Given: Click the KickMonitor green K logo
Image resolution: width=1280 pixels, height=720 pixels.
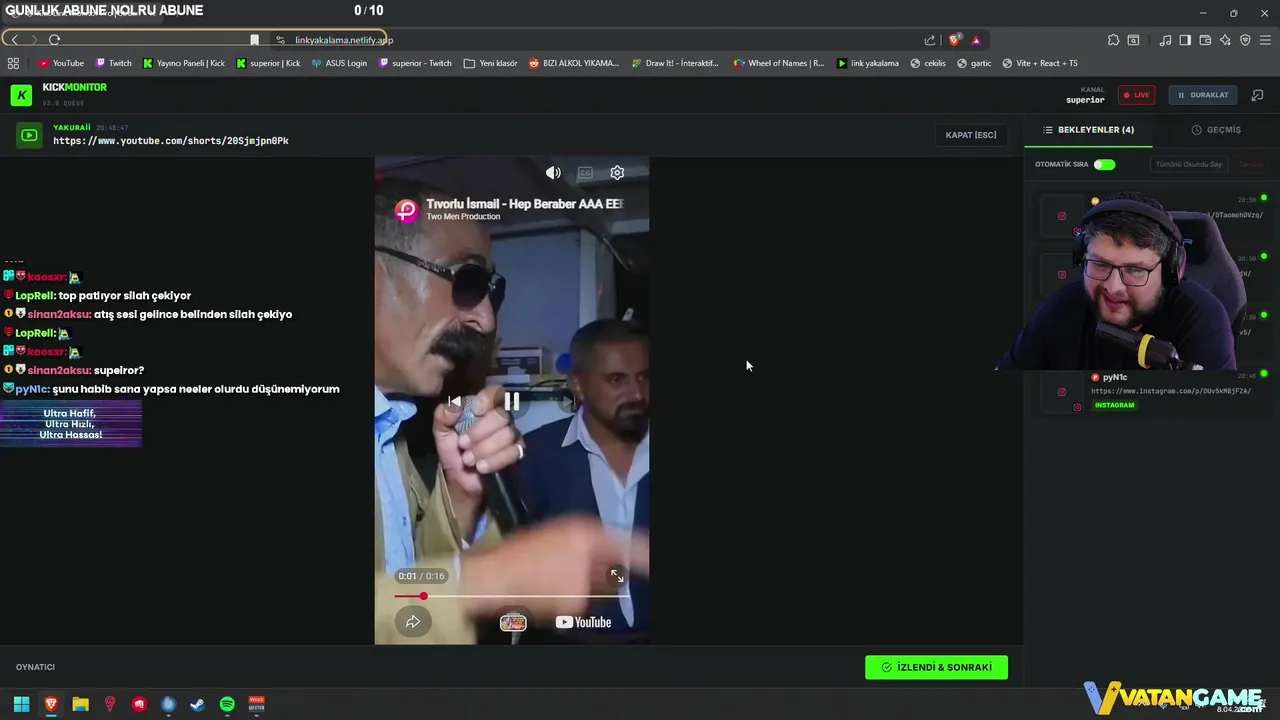Looking at the screenshot, I should (x=21, y=95).
